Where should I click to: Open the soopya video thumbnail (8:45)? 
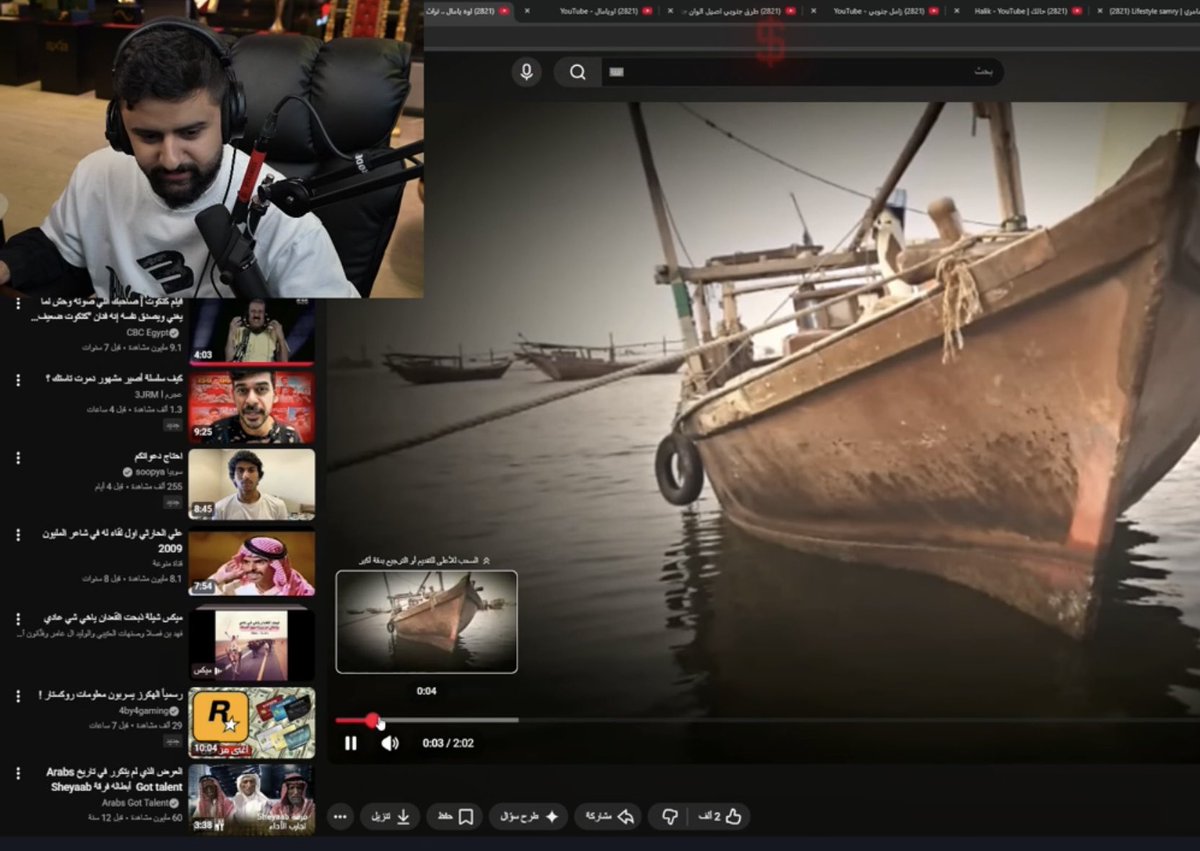[252, 484]
